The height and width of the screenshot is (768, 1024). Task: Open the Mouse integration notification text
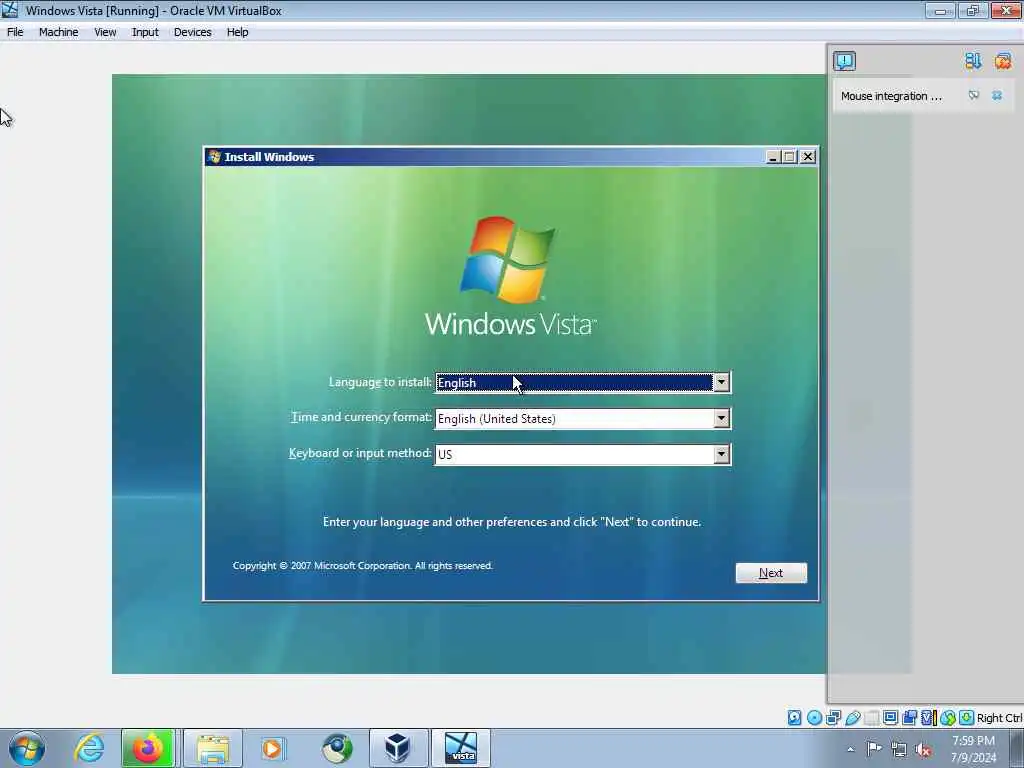[891, 96]
